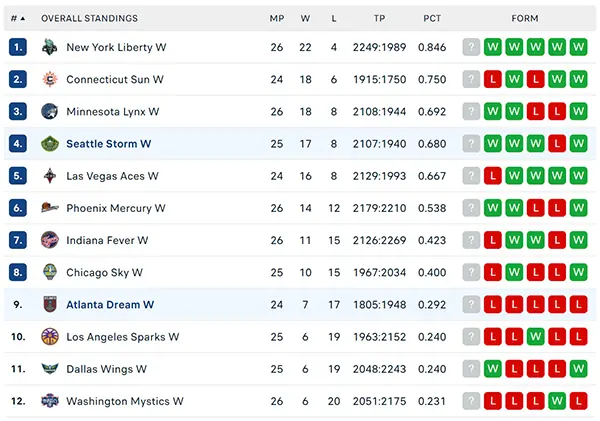Click the upcoming match ? badge for New York Liberty
The width and height of the screenshot is (600, 421).
coord(471,47)
